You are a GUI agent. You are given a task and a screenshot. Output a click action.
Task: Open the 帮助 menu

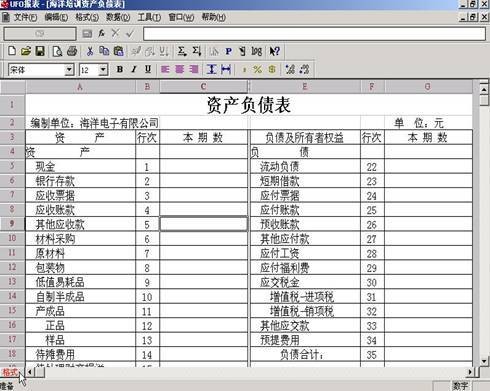[213, 17]
